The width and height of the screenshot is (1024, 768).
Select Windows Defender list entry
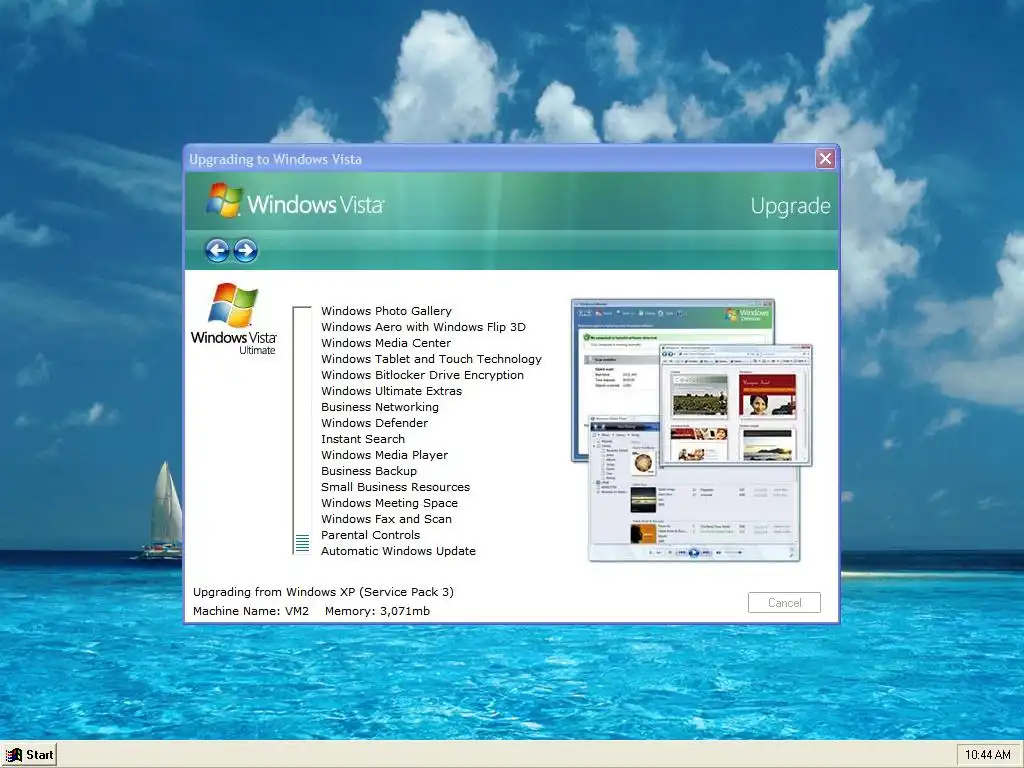coord(374,423)
